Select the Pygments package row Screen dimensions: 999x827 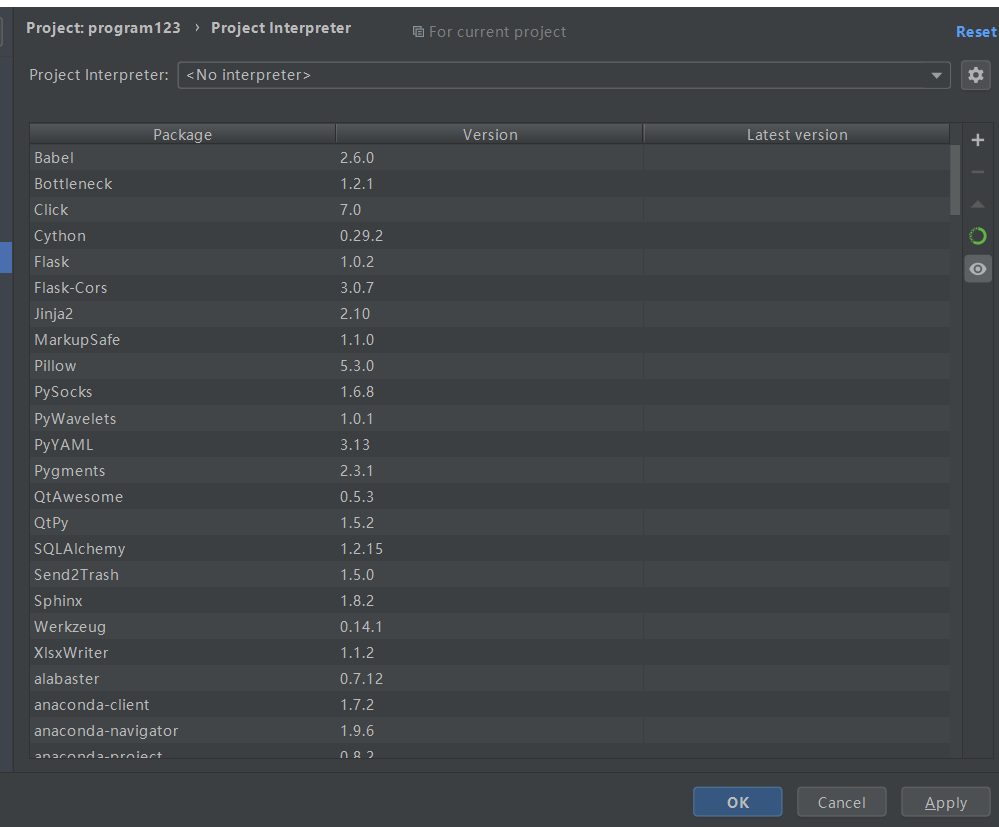[489, 471]
